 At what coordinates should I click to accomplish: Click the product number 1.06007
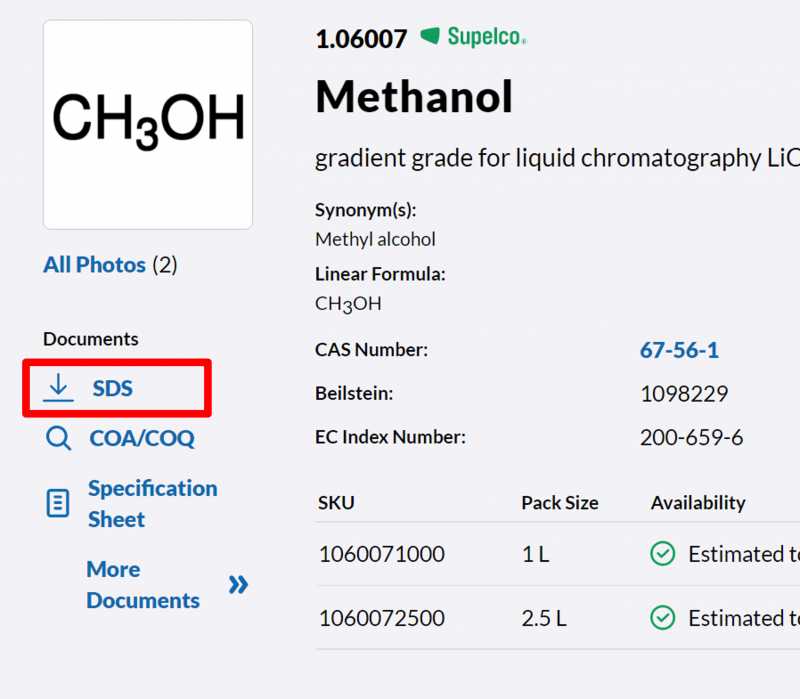(x=361, y=39)
